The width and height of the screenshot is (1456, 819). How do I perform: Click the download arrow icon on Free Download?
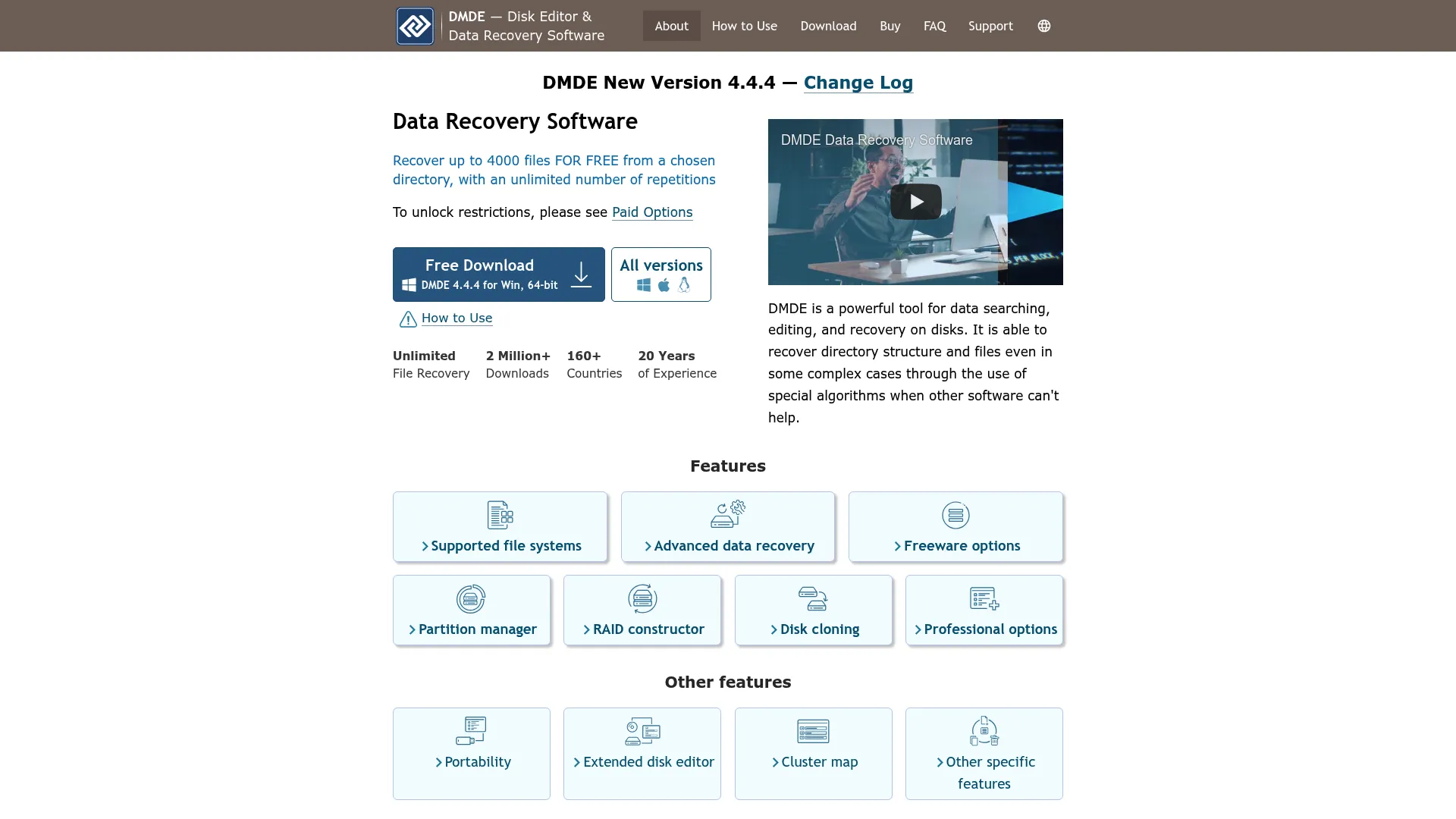pos(581,275)
